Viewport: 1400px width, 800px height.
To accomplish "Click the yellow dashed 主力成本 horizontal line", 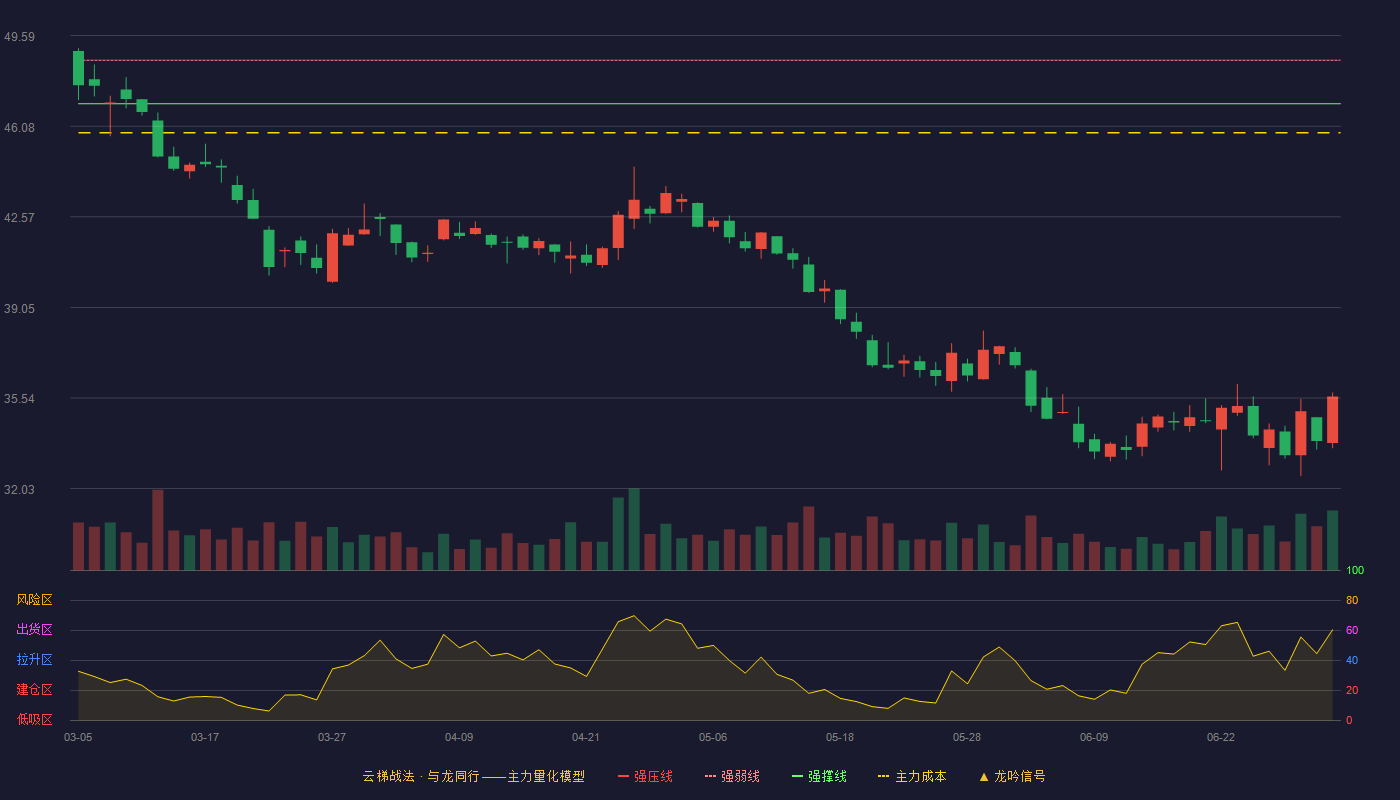I will [x=709, y=132].
